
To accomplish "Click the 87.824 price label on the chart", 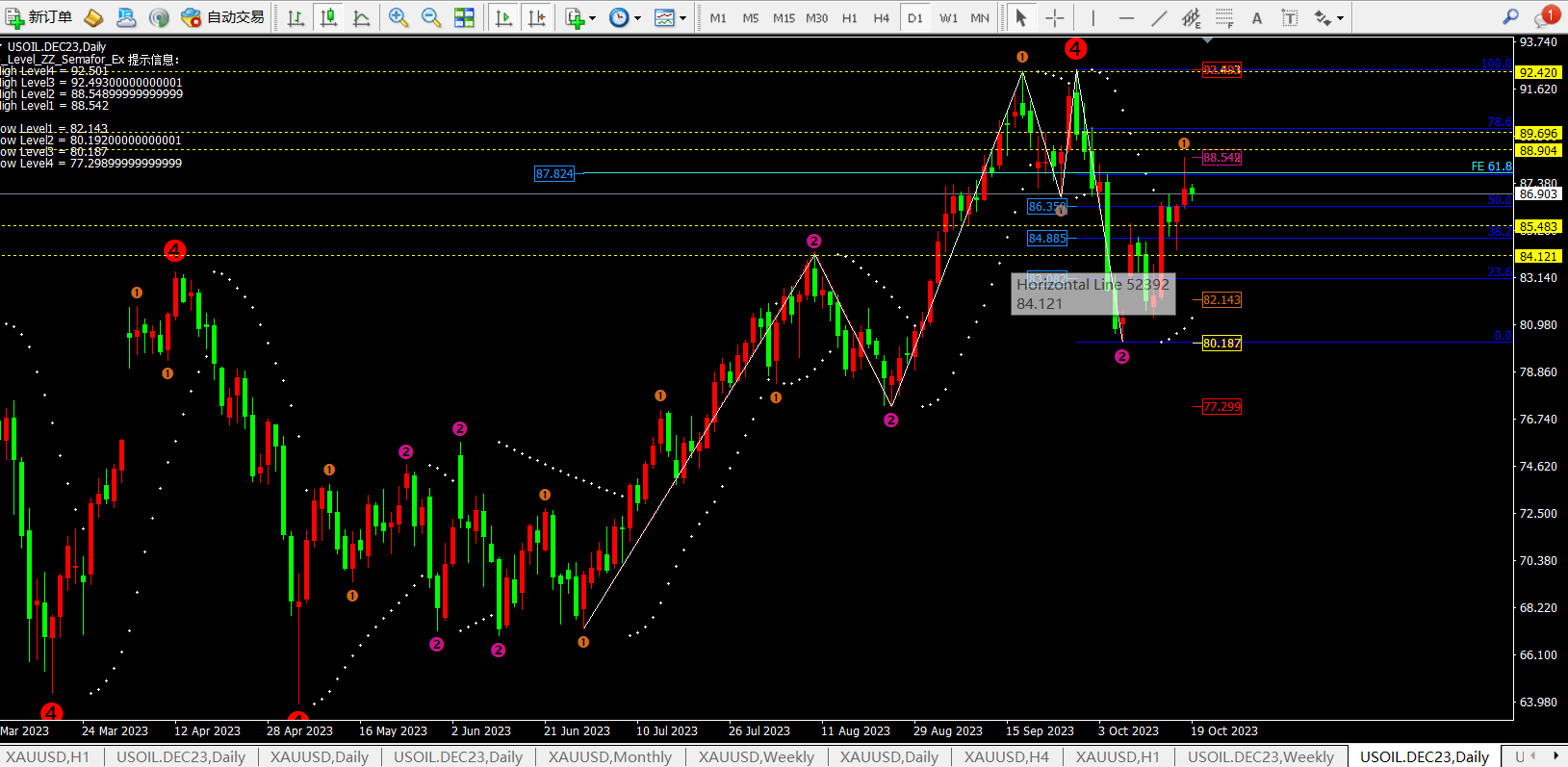I will (x=554, y=174).
